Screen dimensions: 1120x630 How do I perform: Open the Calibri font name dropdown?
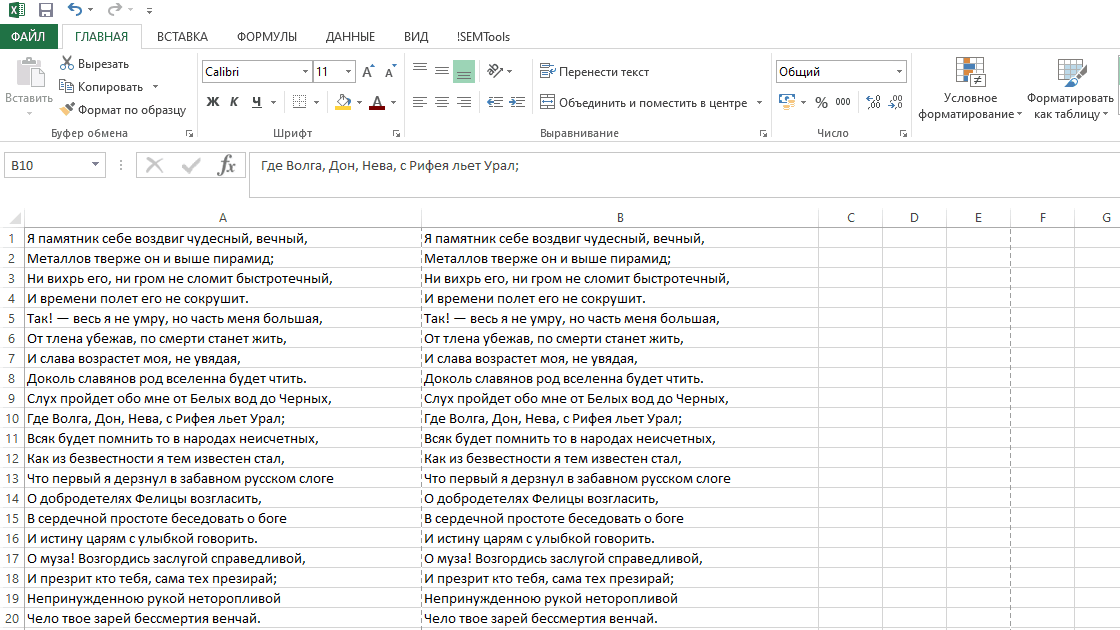point(305,72)
